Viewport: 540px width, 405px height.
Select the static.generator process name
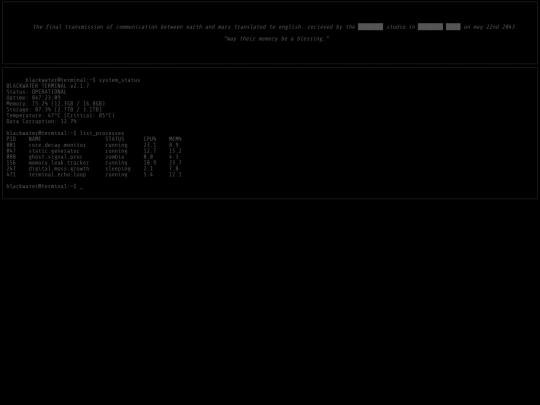coord(54,151)
